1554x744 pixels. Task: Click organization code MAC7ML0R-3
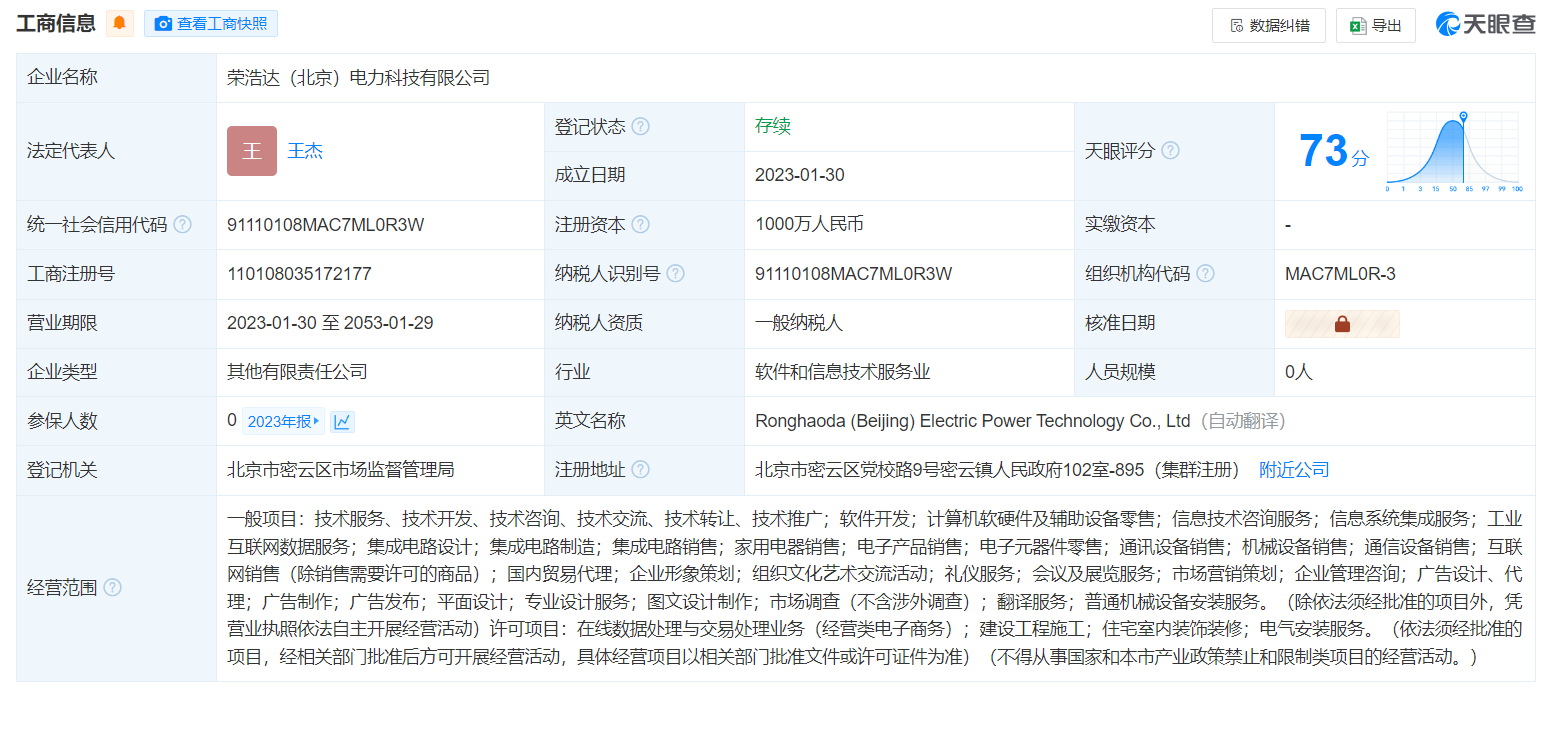tap(1340, 274)
